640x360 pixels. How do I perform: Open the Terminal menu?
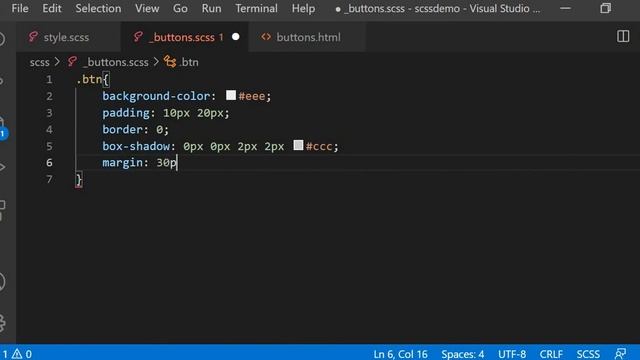pyautogui.click(x=256, y=8)
